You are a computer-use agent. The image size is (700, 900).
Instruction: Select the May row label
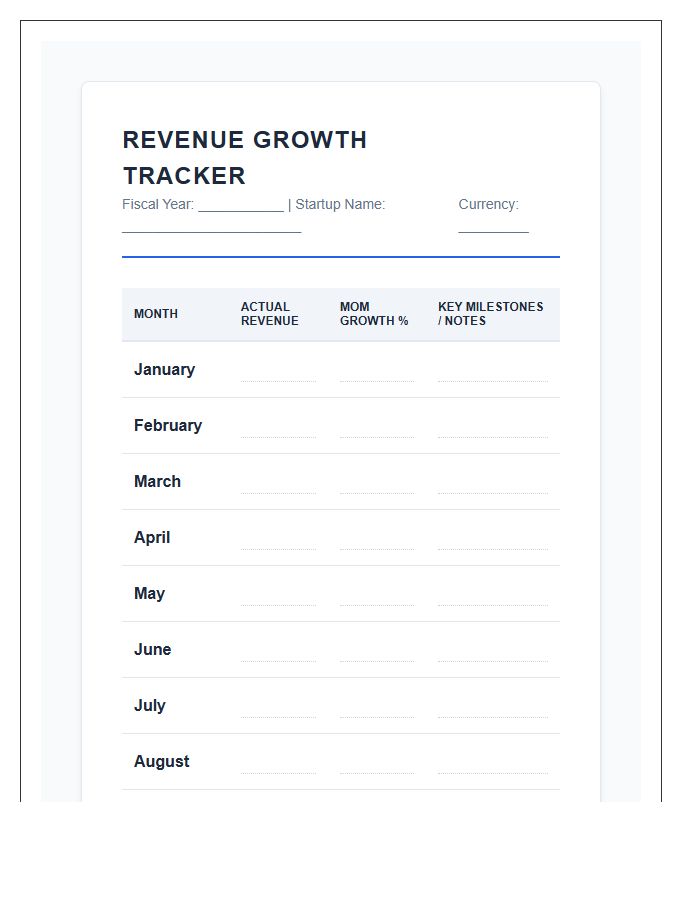click(x=149, y=593)
